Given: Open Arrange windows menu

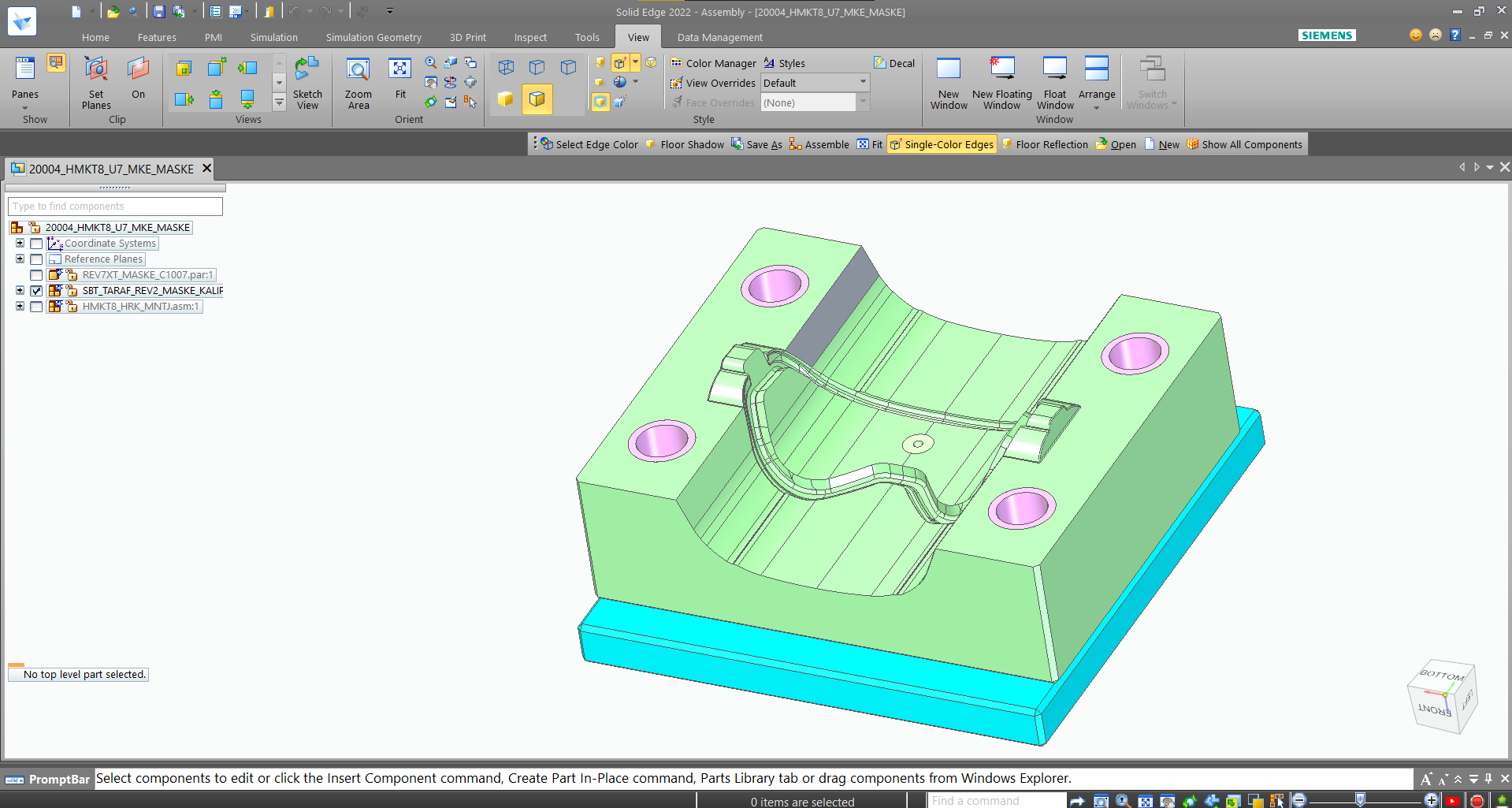Looking at the screenshot, I should pyautogui.click(x=1097, y=83).
